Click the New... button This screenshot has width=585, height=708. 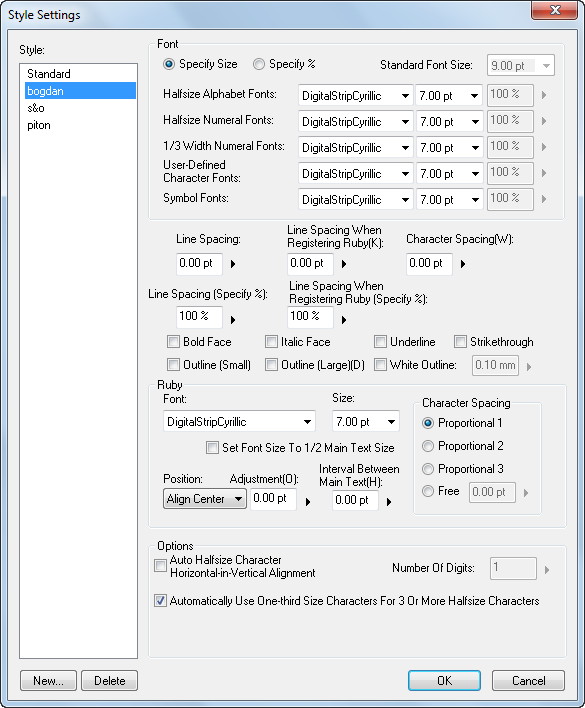click(x=48, y=680)
